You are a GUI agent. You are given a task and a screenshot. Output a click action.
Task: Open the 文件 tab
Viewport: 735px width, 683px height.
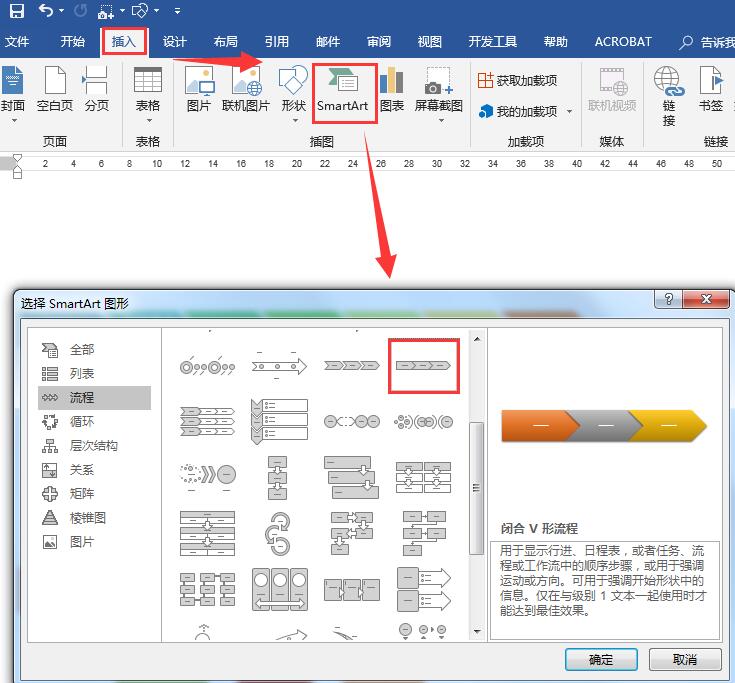pos(17,42)
